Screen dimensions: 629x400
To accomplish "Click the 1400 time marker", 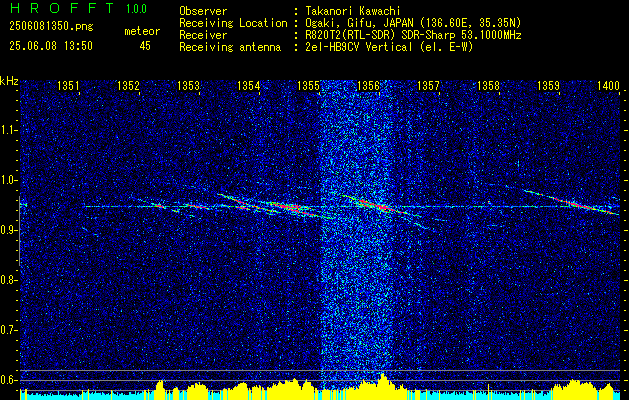I will point(609,85).
